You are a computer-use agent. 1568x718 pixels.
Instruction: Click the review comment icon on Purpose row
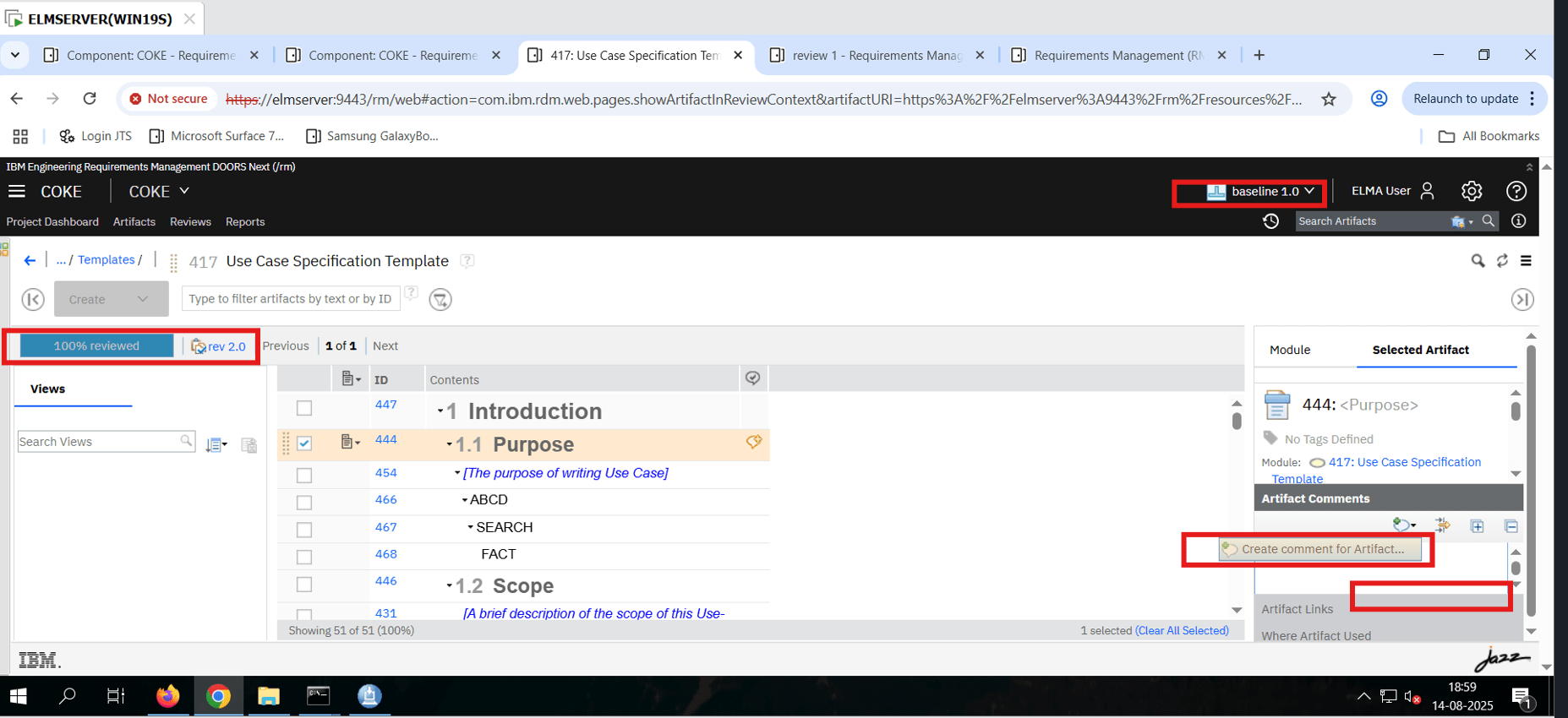coord(753,442)
